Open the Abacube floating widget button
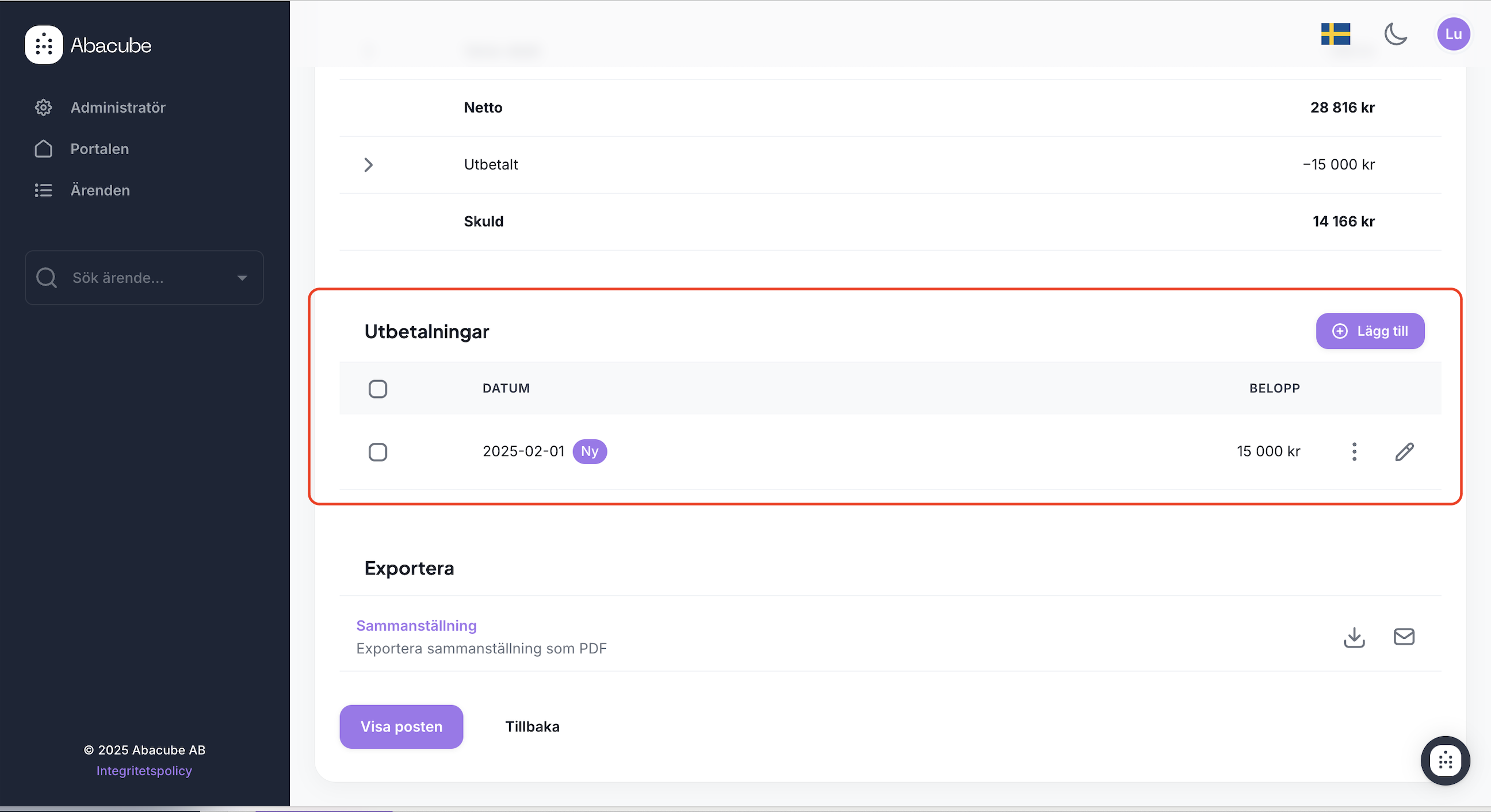This screenshot has height=812, width=1491. pos(1445,760)
